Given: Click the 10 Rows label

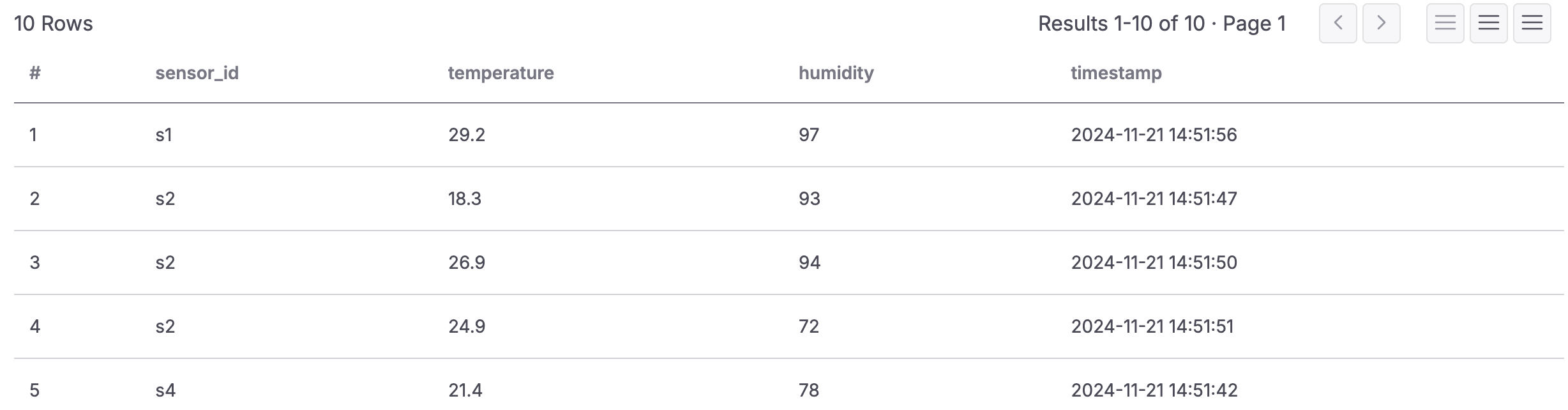Looking at the screenshot, I should tap(54, 23).
